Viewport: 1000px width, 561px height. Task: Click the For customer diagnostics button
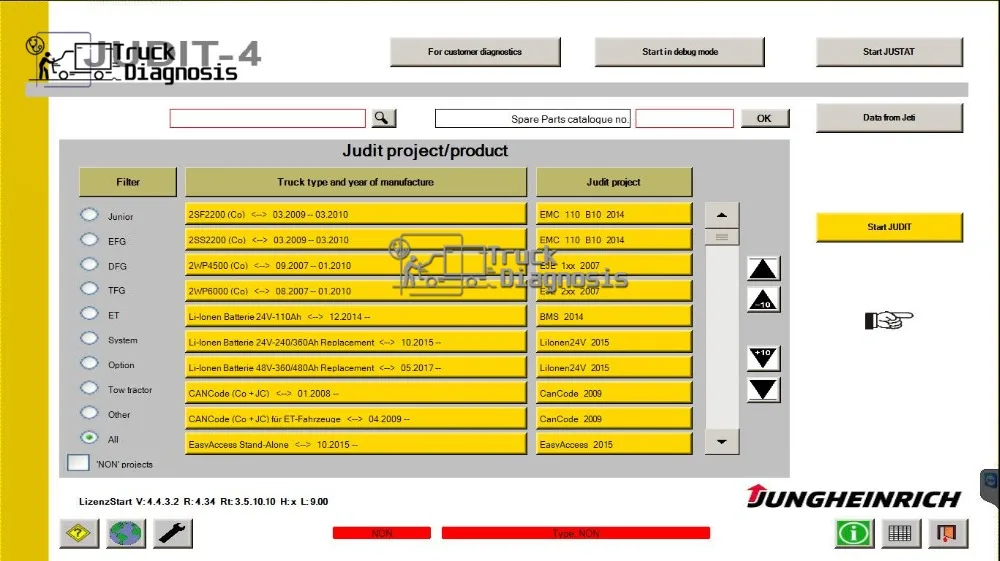coord(475,52)
